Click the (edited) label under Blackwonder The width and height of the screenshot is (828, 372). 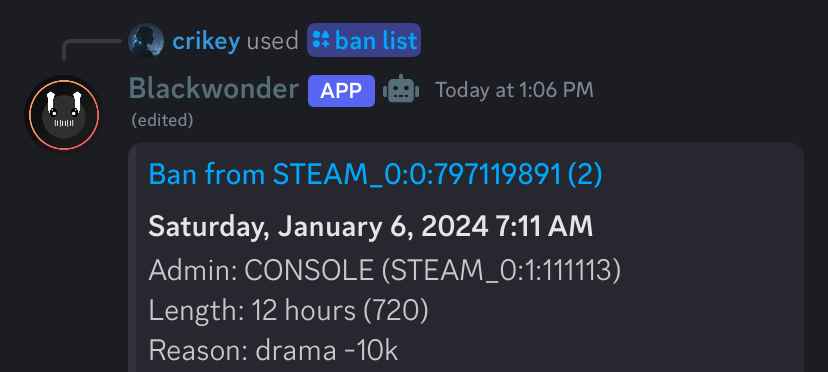[x=163, y=121]
